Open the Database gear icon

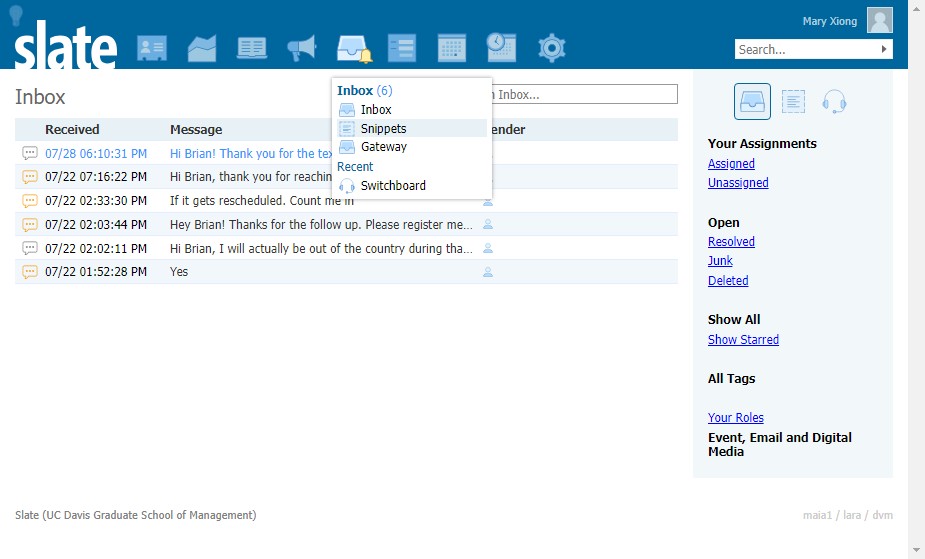[x=552, y=48]
